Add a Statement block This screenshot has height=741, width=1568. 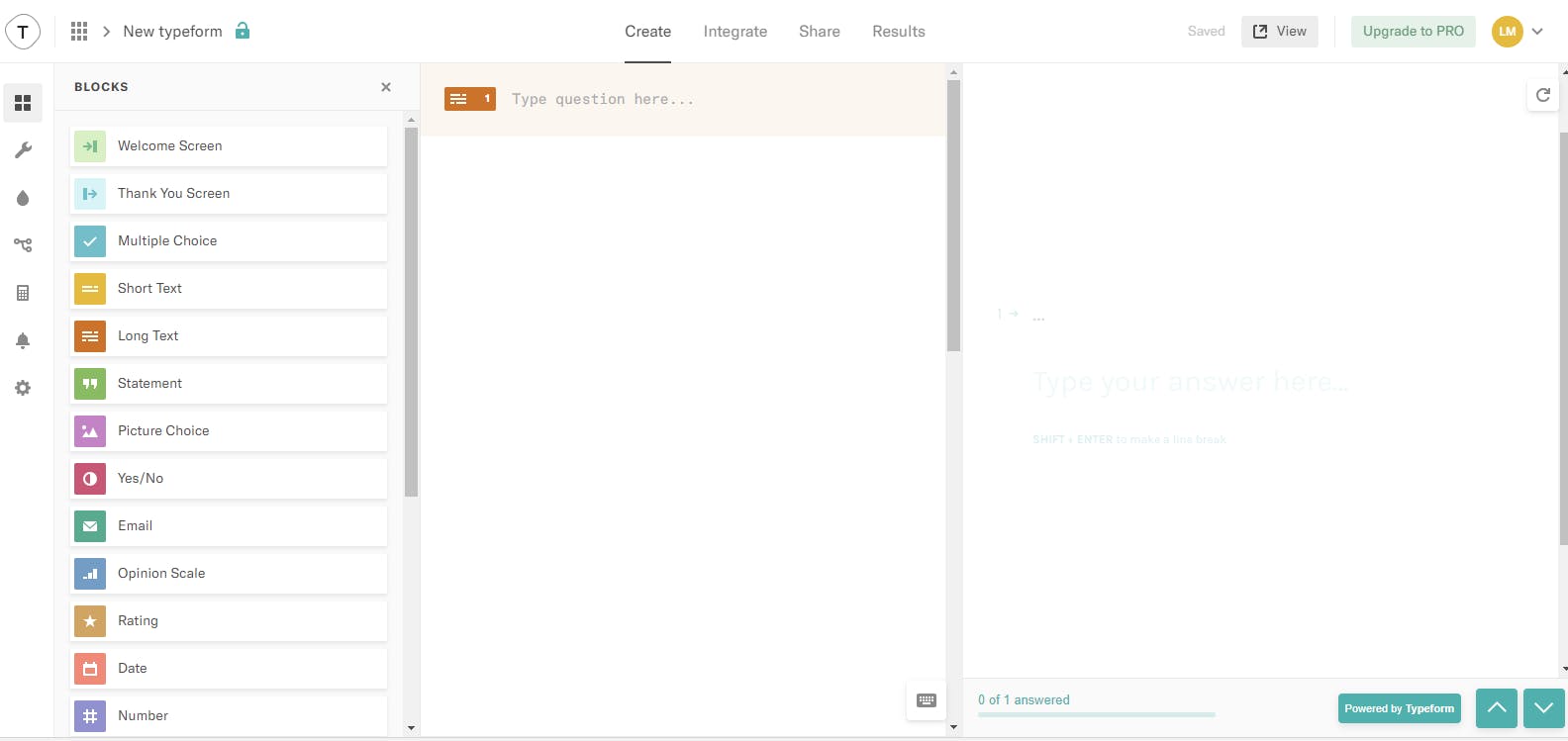coord(229,383)
